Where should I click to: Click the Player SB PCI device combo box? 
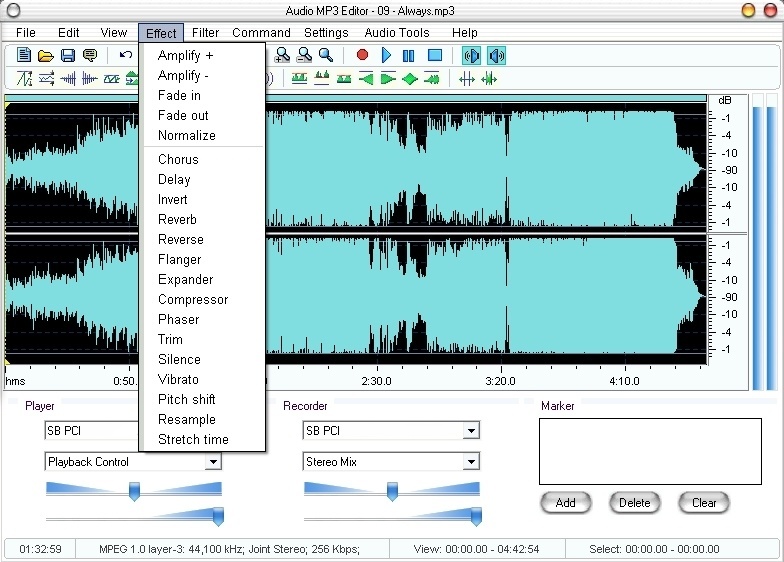(x=91, y=430)
